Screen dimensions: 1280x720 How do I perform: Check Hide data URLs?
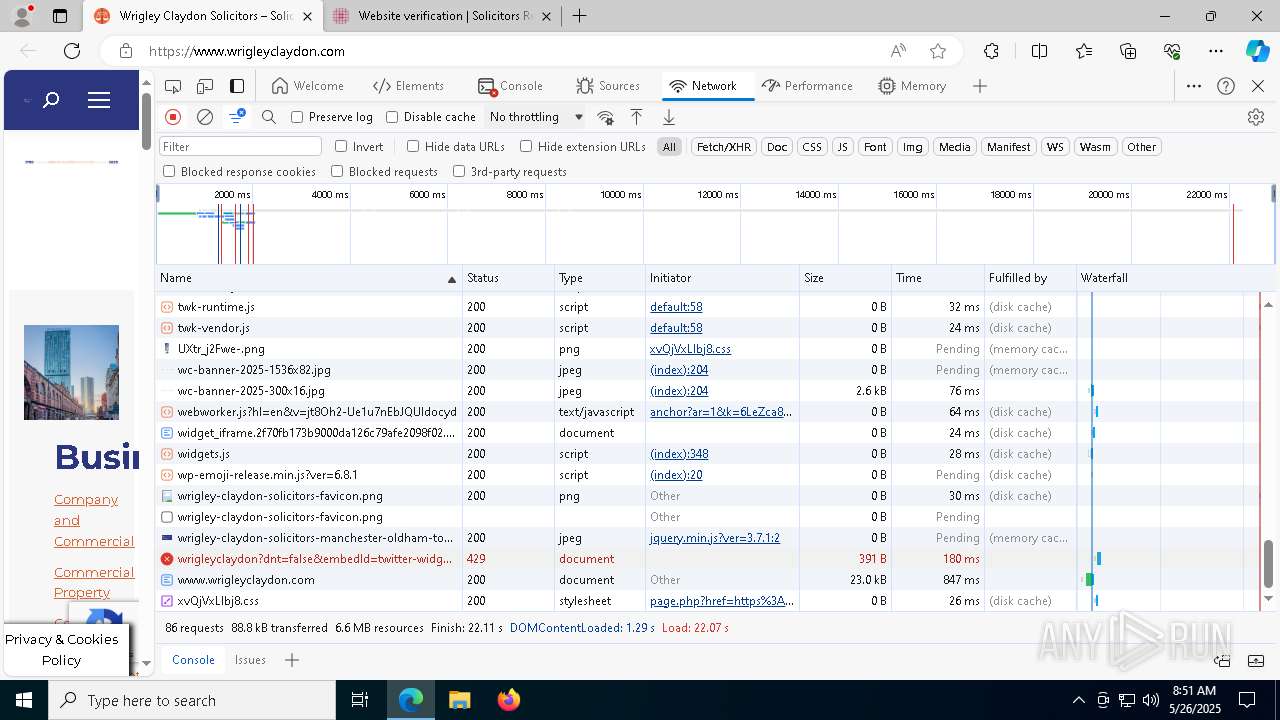pos(413,146)
